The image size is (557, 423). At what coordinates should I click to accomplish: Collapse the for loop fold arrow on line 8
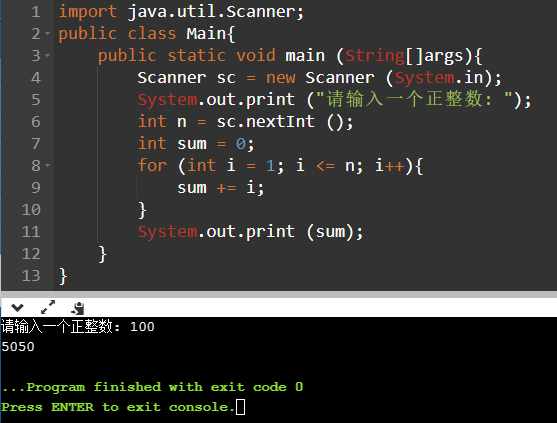coord(48,166)
